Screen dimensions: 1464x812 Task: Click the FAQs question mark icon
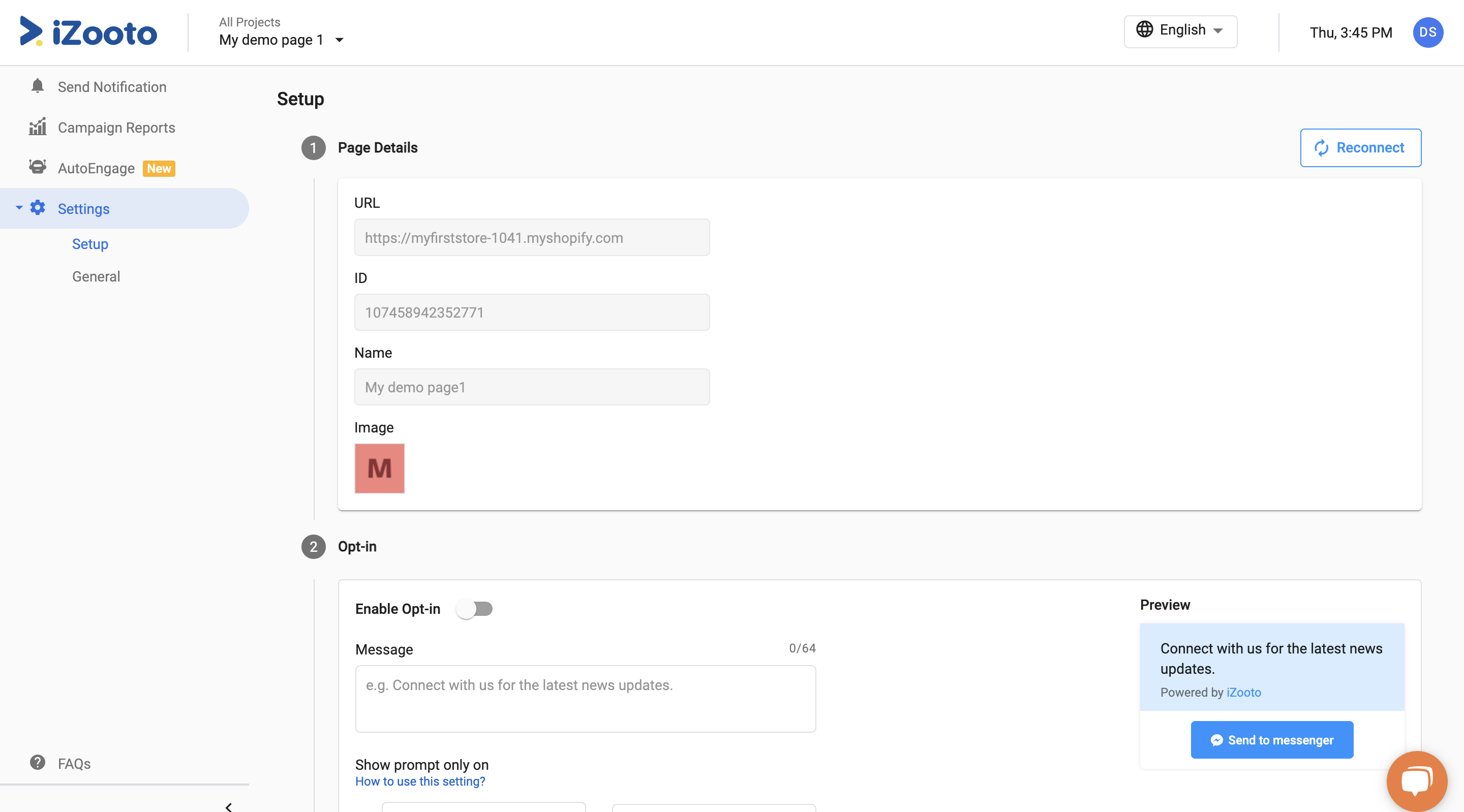click(38, 763)
